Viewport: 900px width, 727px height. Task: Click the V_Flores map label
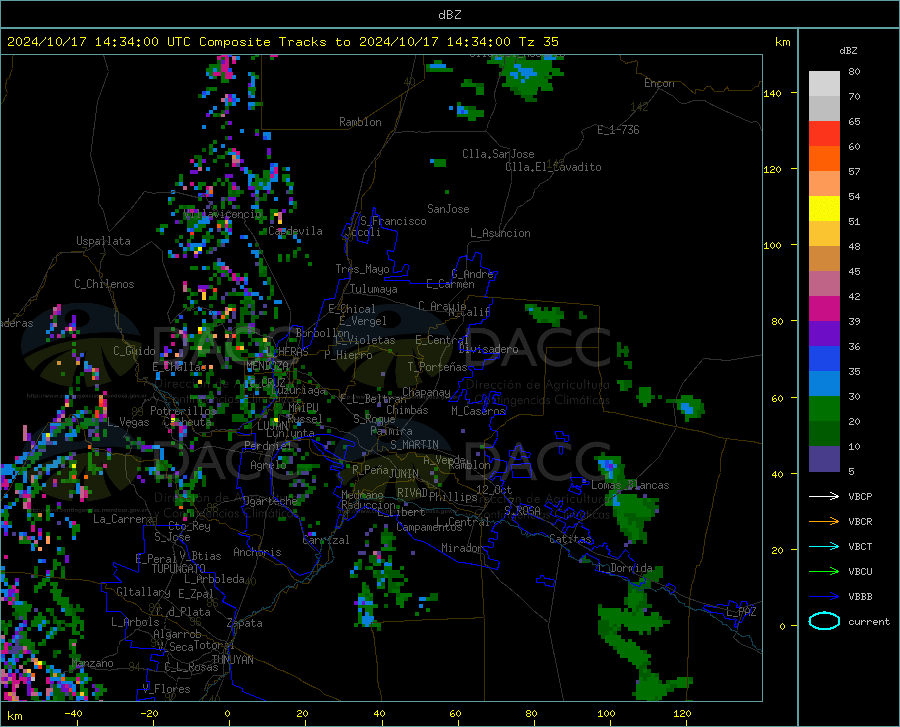(166, 689)
